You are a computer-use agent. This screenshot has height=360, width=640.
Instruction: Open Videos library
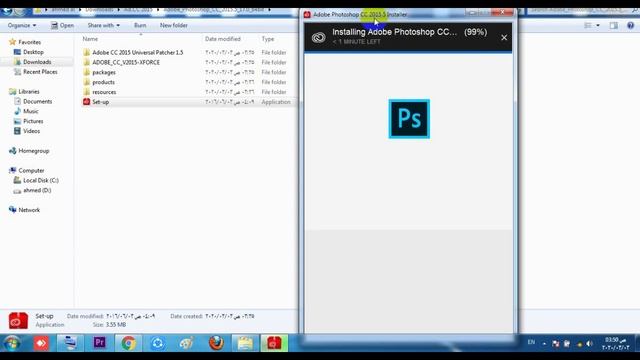[x=31, y=131]
